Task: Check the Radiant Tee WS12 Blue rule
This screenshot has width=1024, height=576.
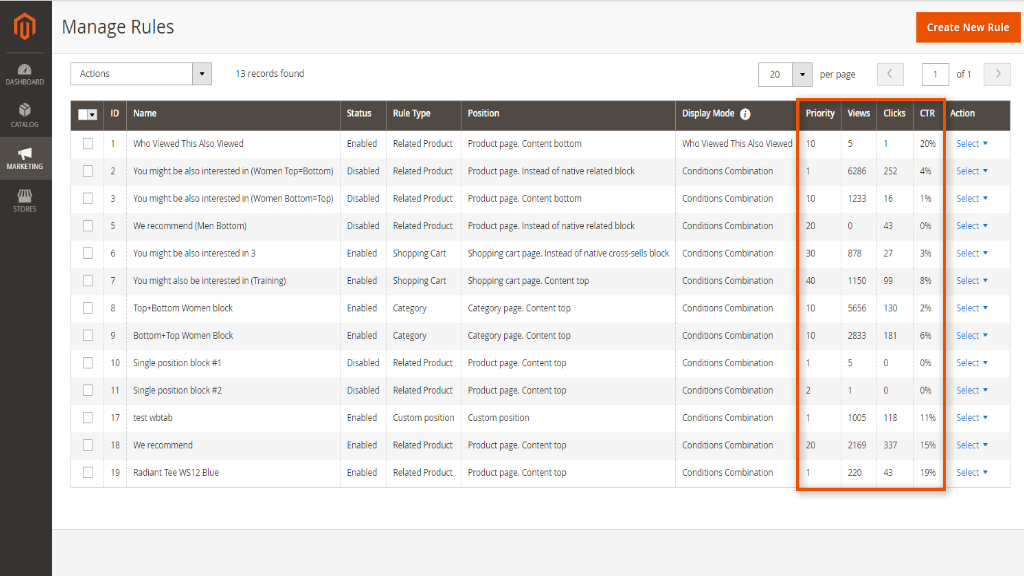Action: tap(88, 472)
